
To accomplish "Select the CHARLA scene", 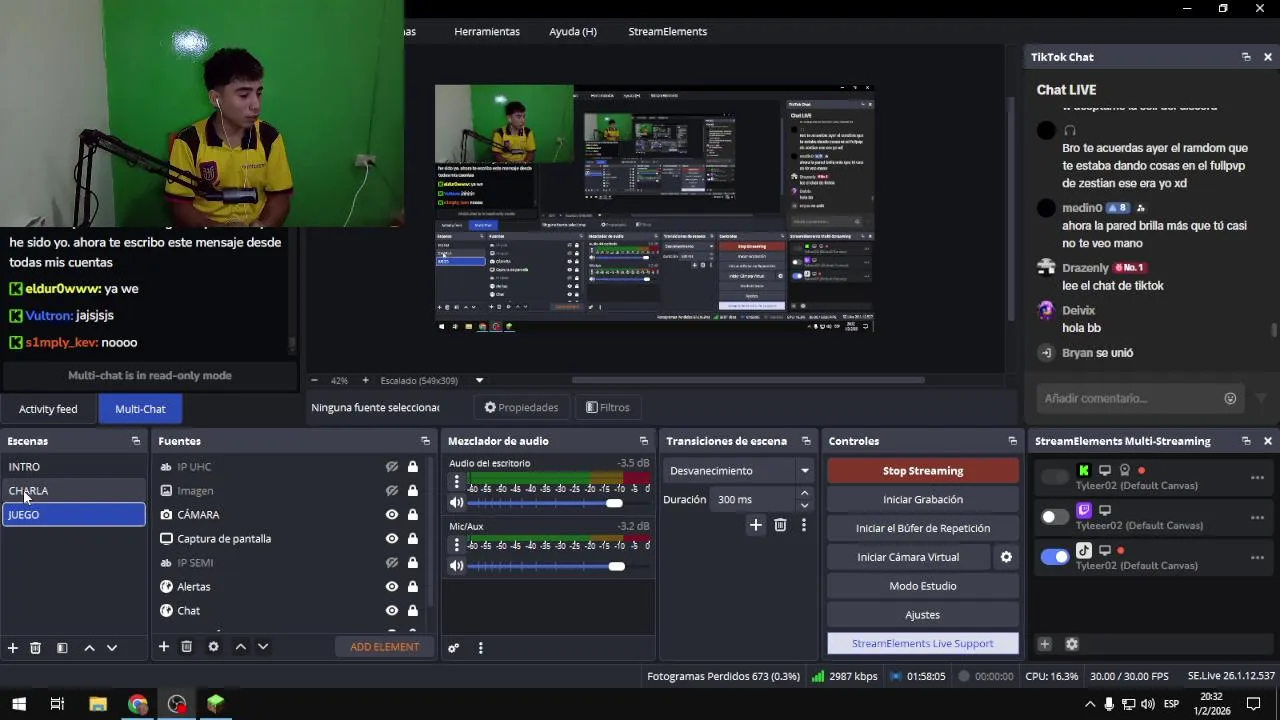I will [73, 491].
